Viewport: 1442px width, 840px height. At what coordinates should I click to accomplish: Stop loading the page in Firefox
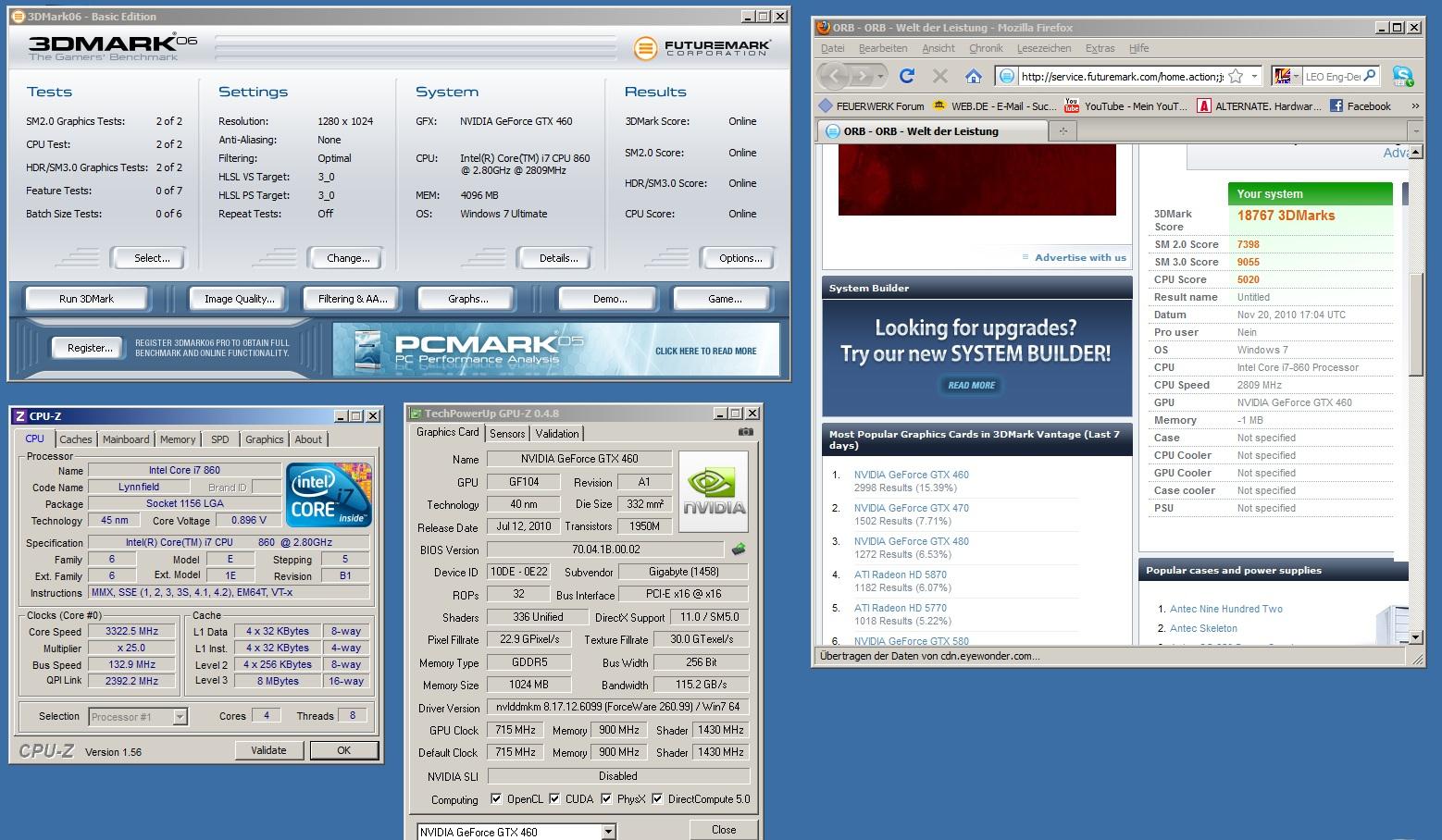tap(940, 76)
